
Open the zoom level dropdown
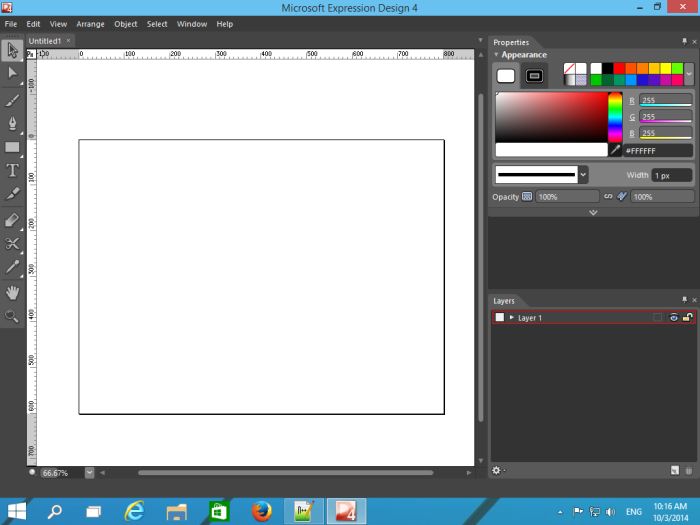(89, 472)
